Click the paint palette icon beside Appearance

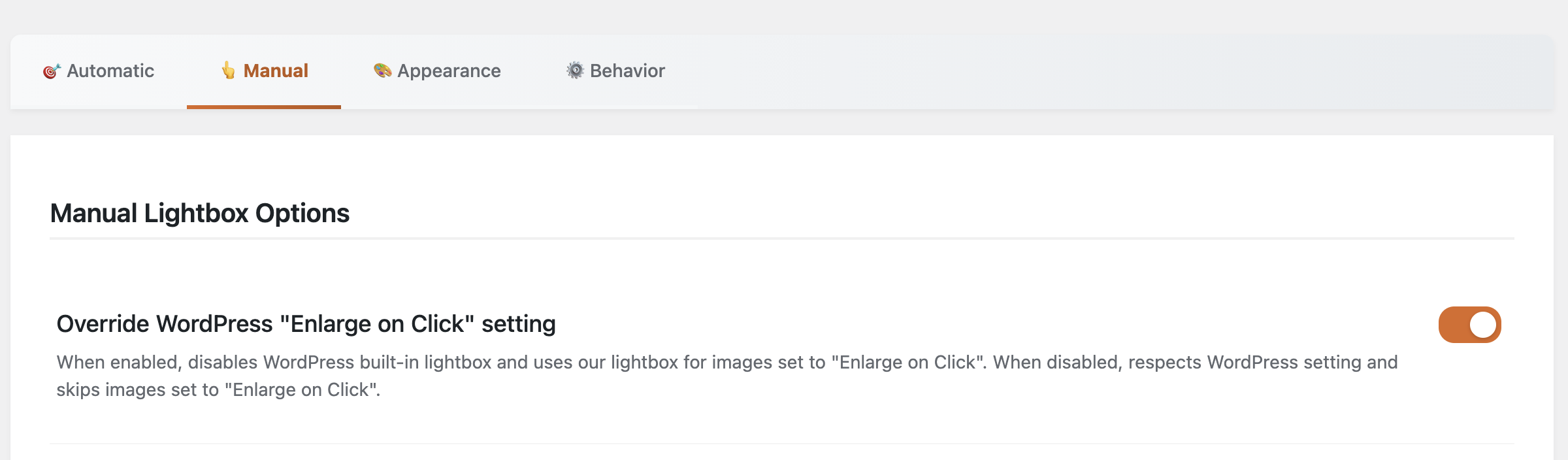pyautogui.click(x=382, y=71)
